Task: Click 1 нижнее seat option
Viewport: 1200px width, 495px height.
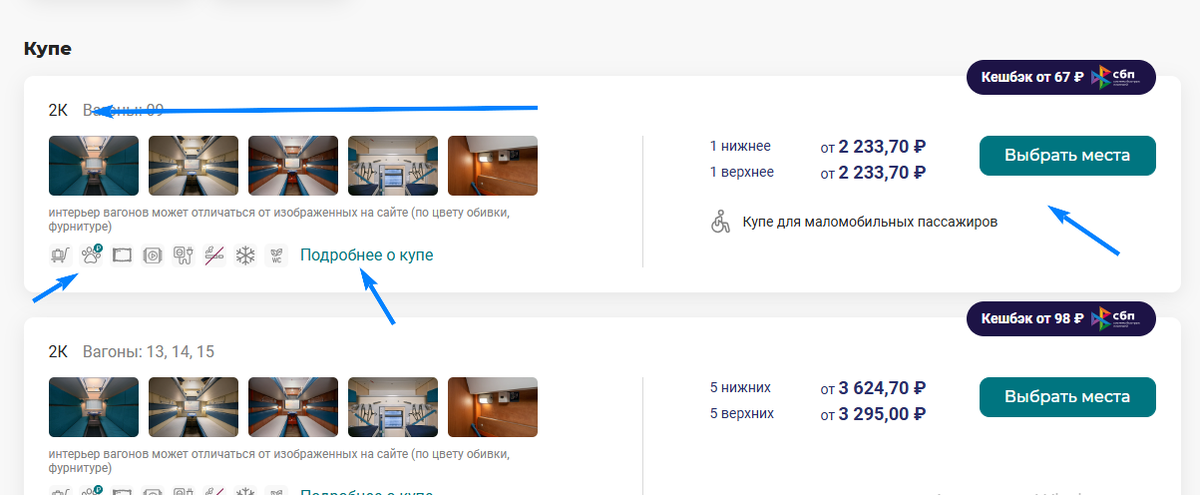Action: pyautogui.click(x=740, y=146)
